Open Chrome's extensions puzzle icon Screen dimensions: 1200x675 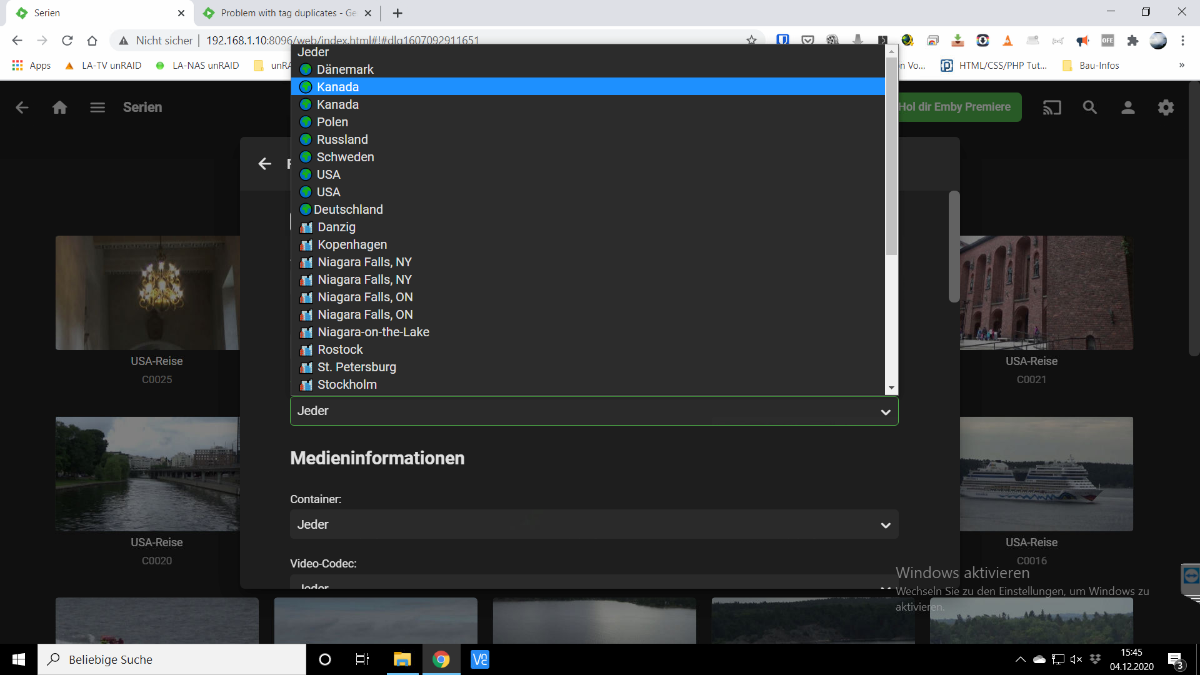pos(1132,40)
